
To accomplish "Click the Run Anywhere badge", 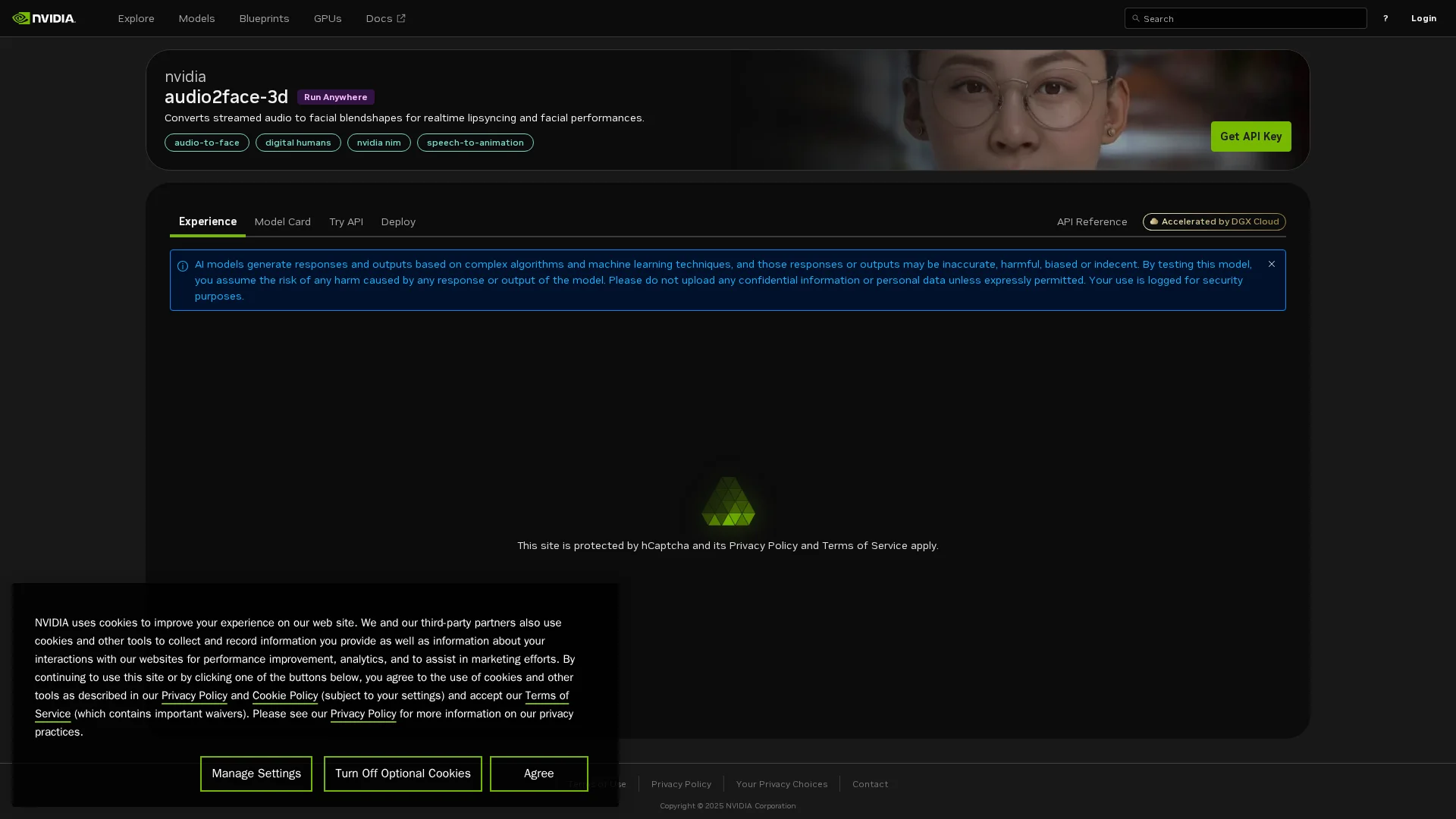I will click(335, 97).
